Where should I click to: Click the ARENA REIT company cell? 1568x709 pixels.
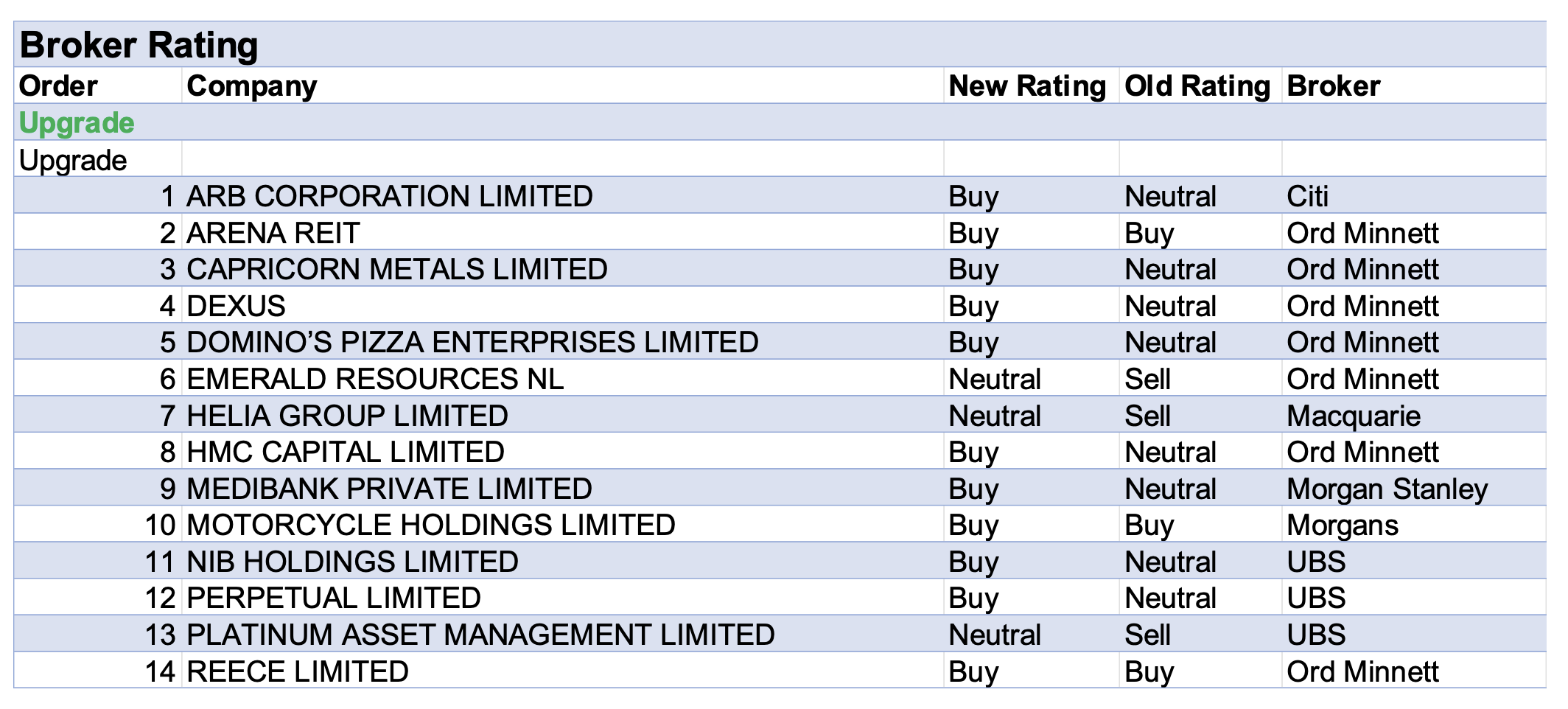[x=273, y=233]
